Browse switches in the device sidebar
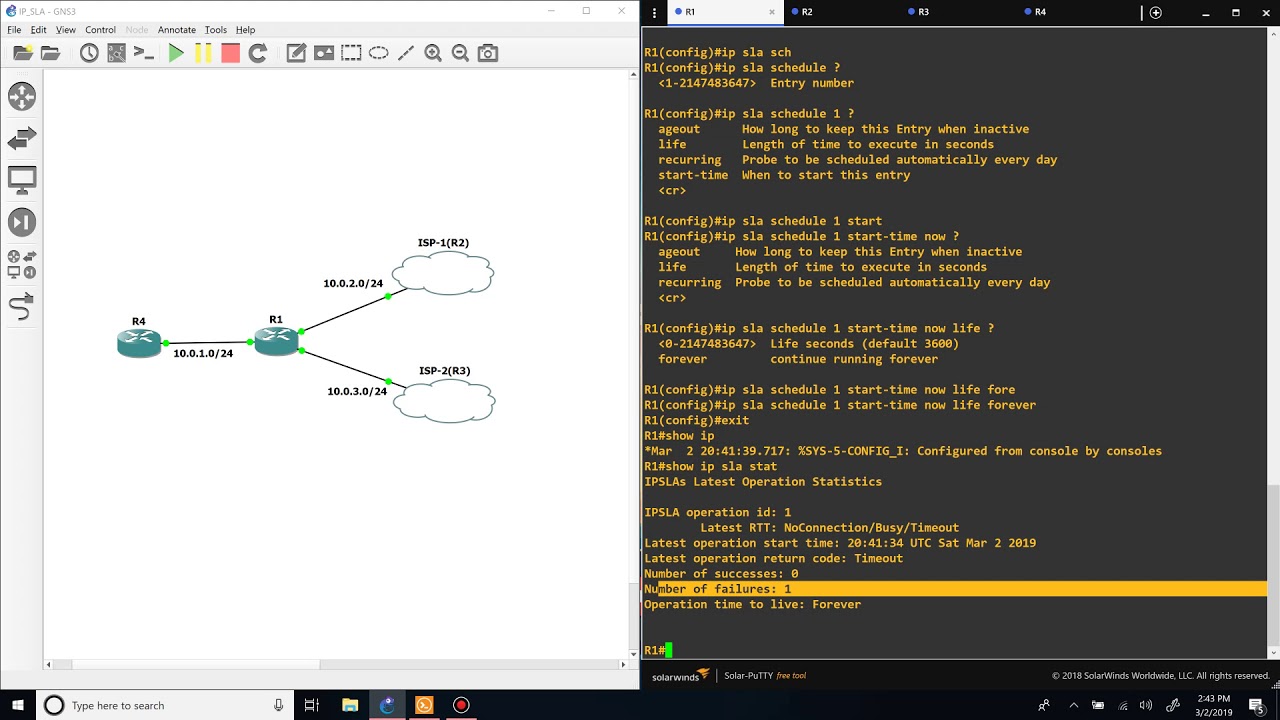Viewport: 1280px width, 720px height. [x=22, y=139]
